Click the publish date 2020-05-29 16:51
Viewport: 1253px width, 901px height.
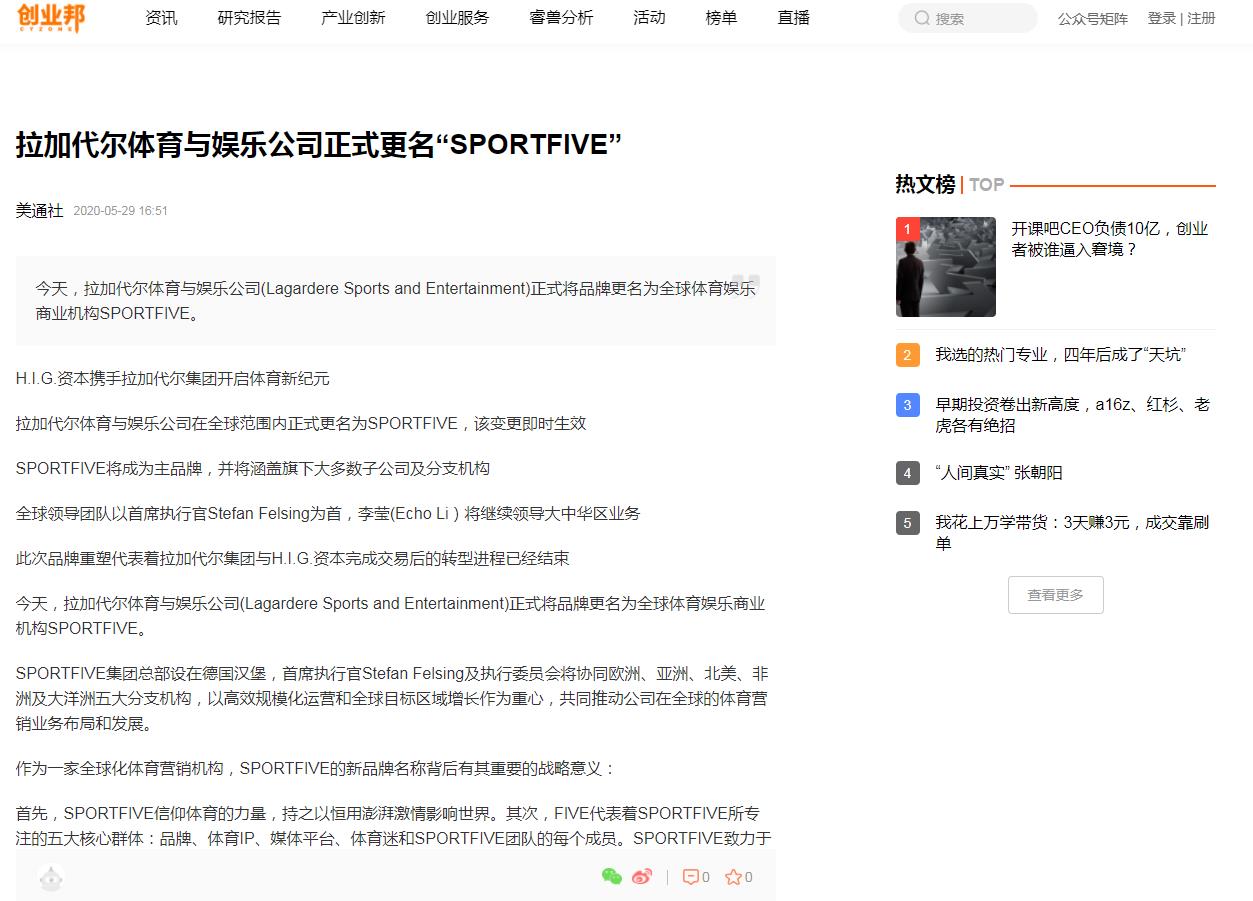120,211
